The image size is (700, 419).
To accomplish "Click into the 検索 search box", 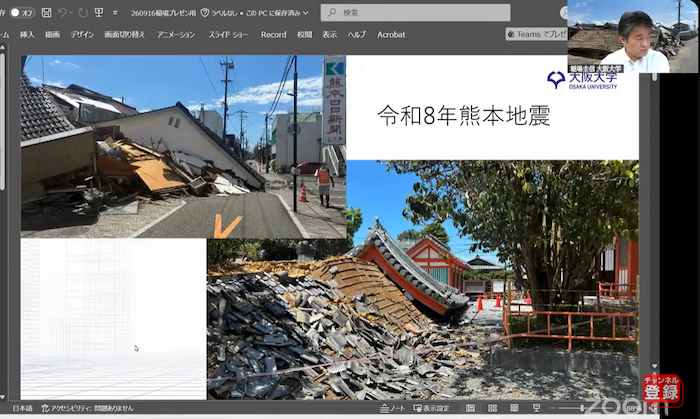I will click(415, 12).
